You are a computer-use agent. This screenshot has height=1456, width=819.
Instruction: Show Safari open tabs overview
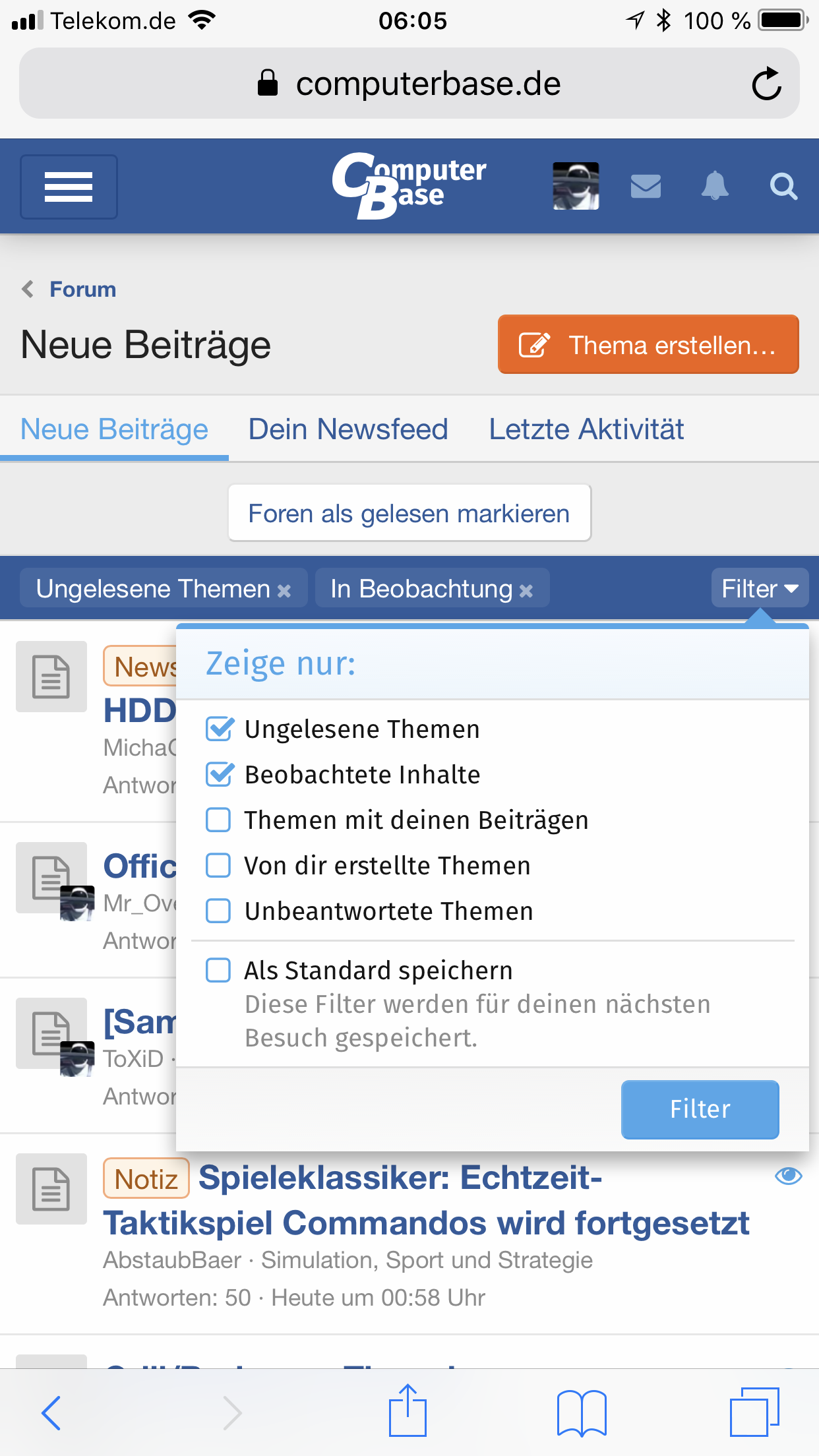tap(754, 1412)
